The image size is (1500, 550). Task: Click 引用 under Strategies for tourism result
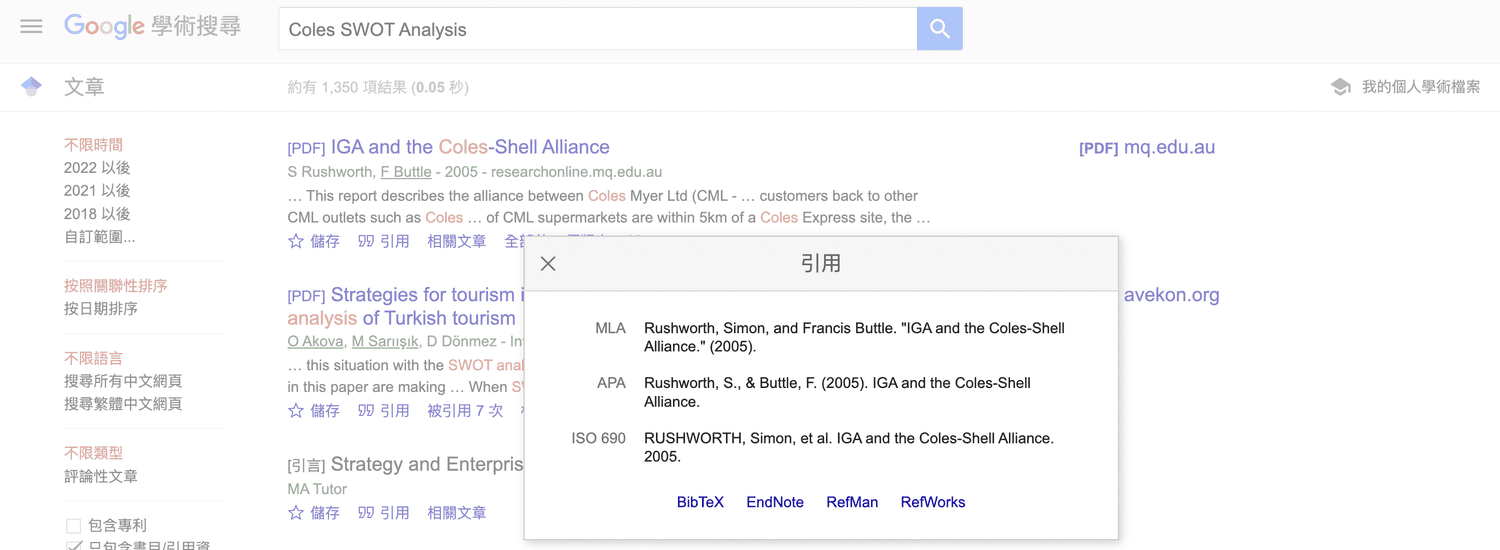click(383, 410)
